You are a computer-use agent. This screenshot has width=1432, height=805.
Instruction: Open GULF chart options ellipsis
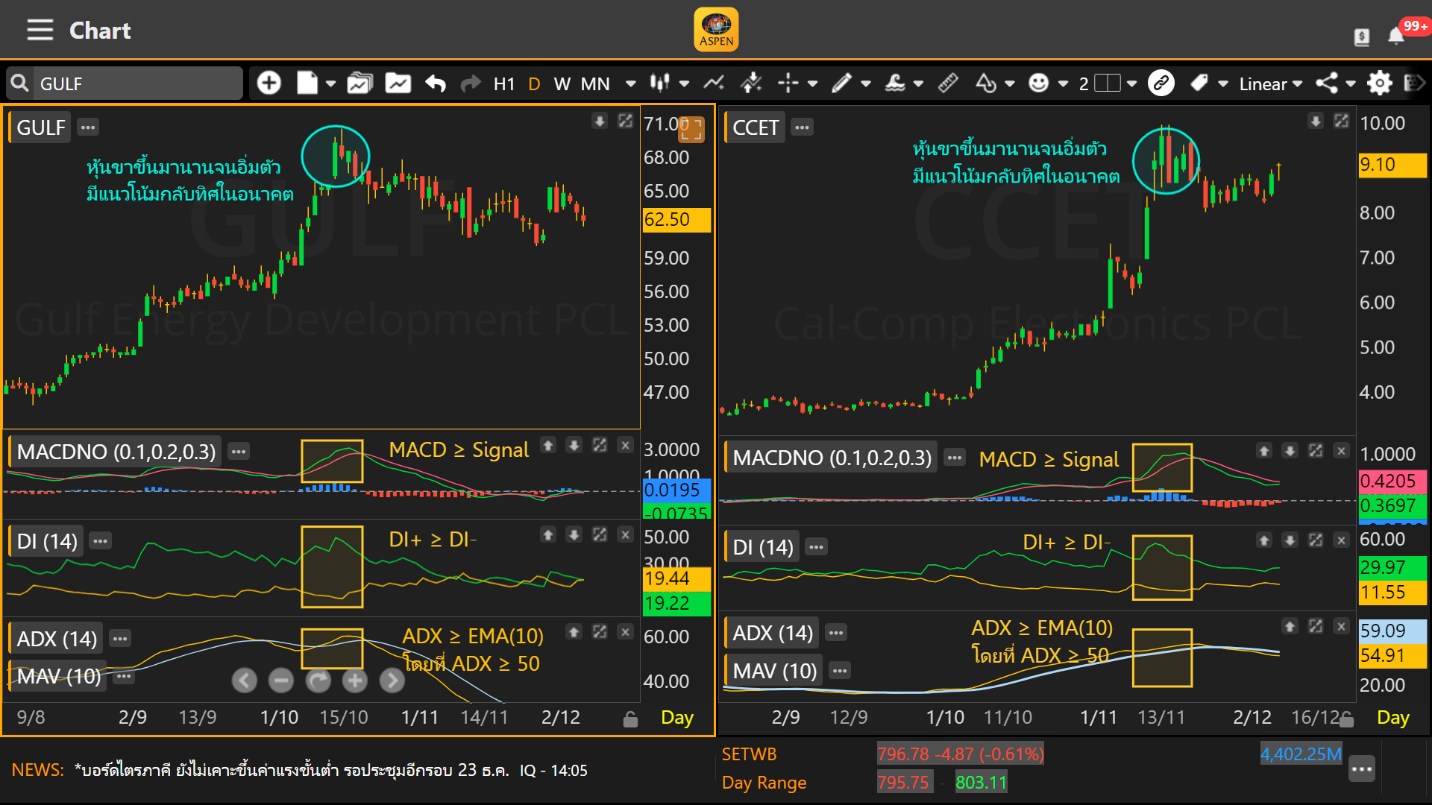click(x=88, y=127)
